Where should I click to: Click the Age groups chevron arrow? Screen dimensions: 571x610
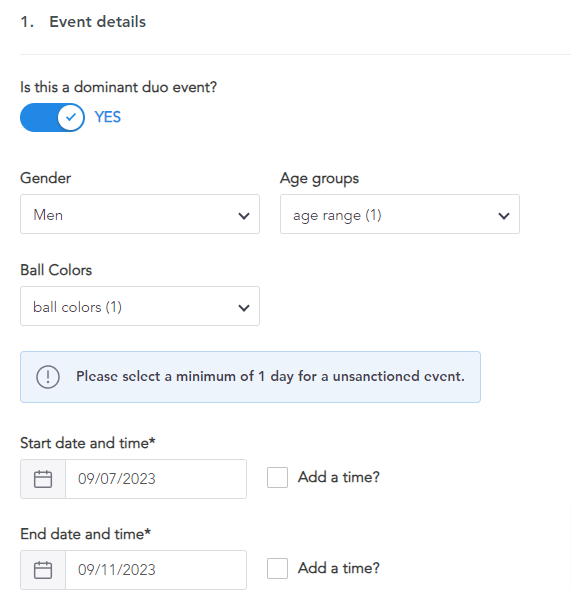(x=504, y=216)
